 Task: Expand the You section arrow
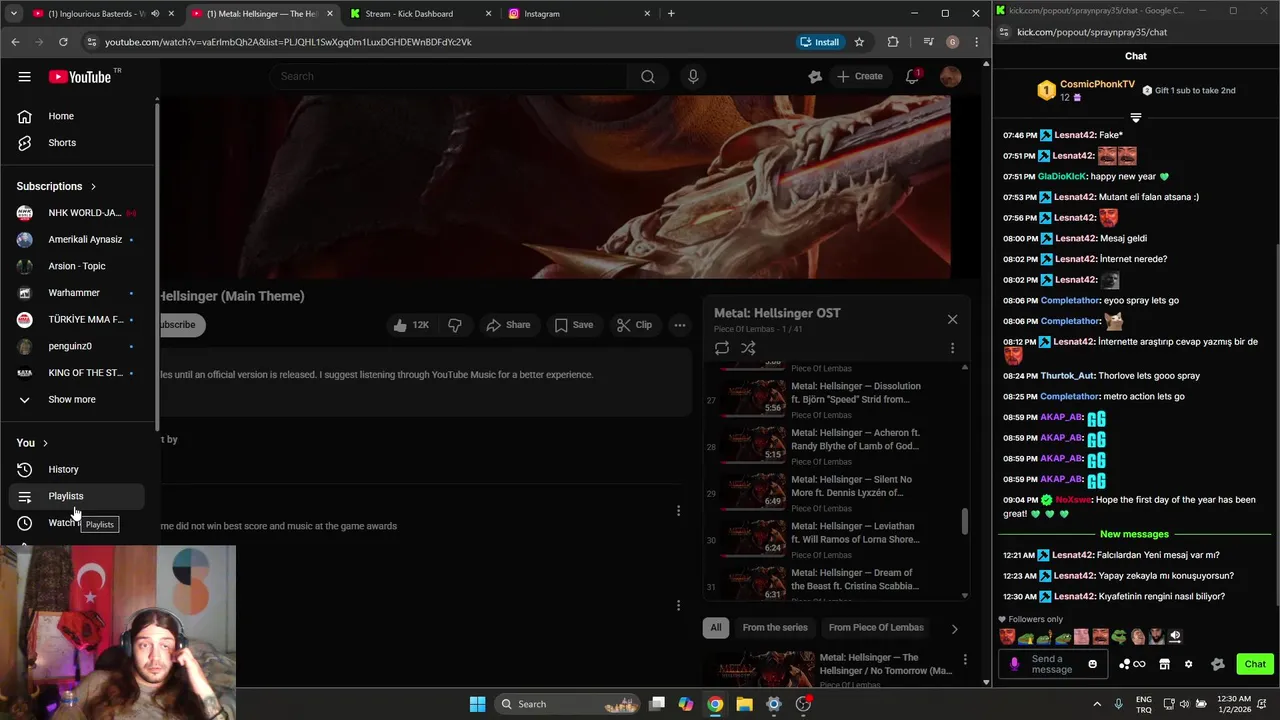(x=45, y=443)
